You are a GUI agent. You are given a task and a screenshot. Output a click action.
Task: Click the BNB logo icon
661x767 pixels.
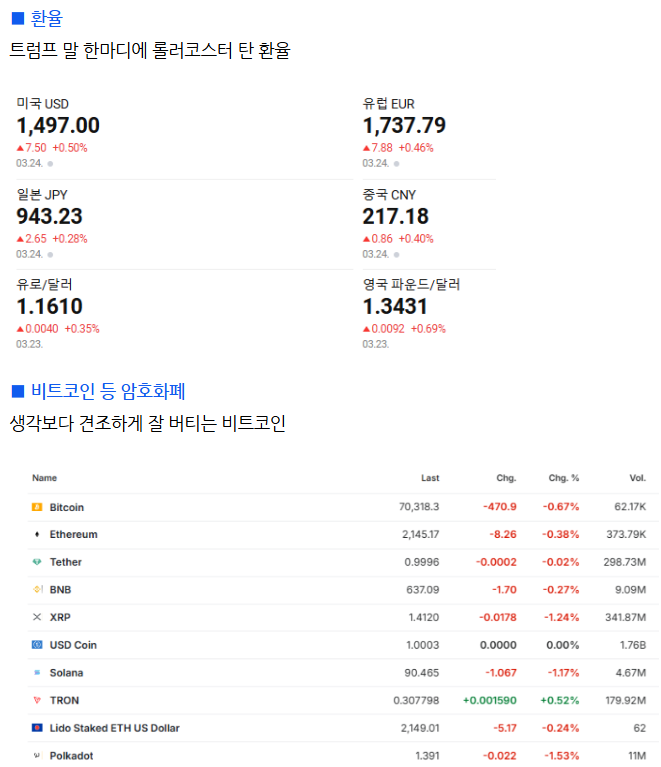(x=38, y=590)
